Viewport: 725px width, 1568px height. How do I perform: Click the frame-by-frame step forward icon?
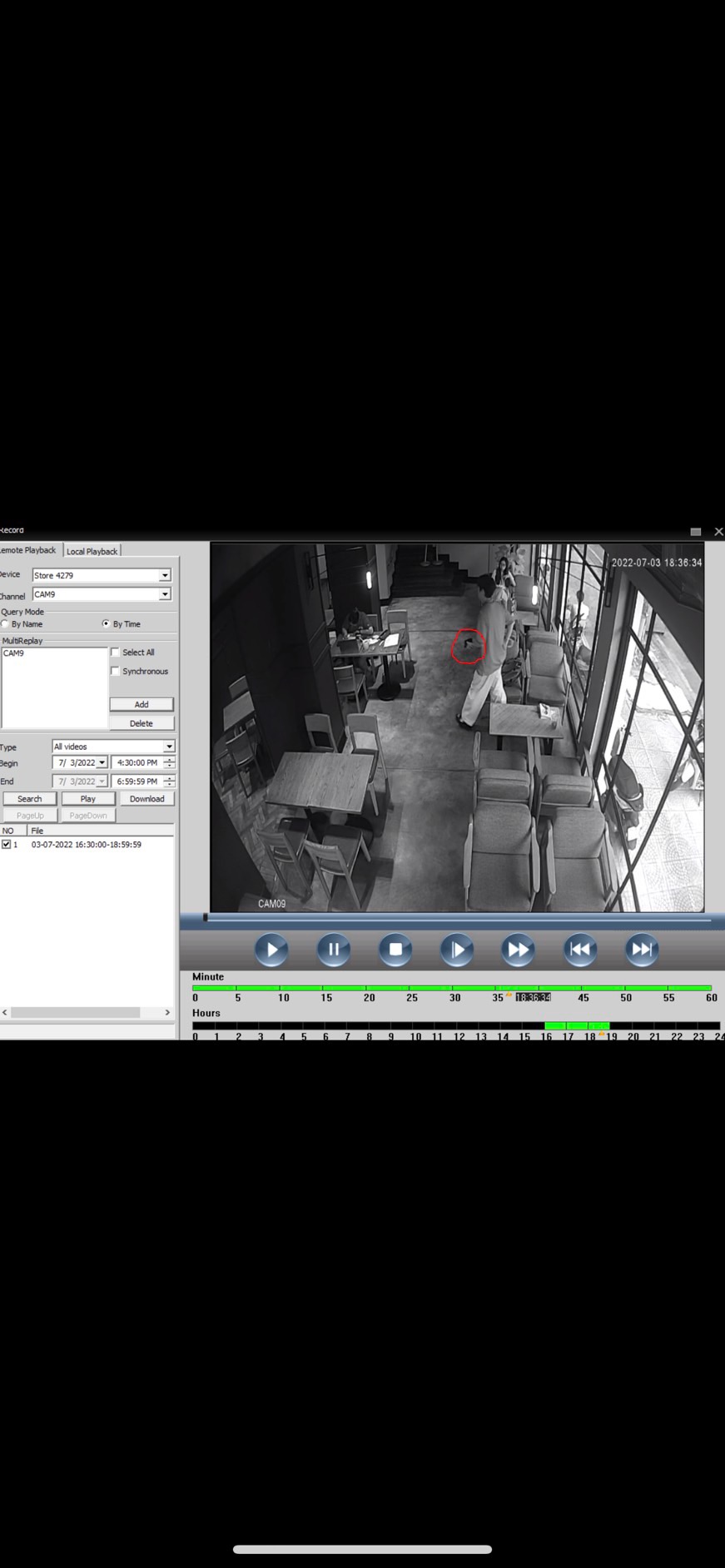pyautogui.click(x=457, y=950)
